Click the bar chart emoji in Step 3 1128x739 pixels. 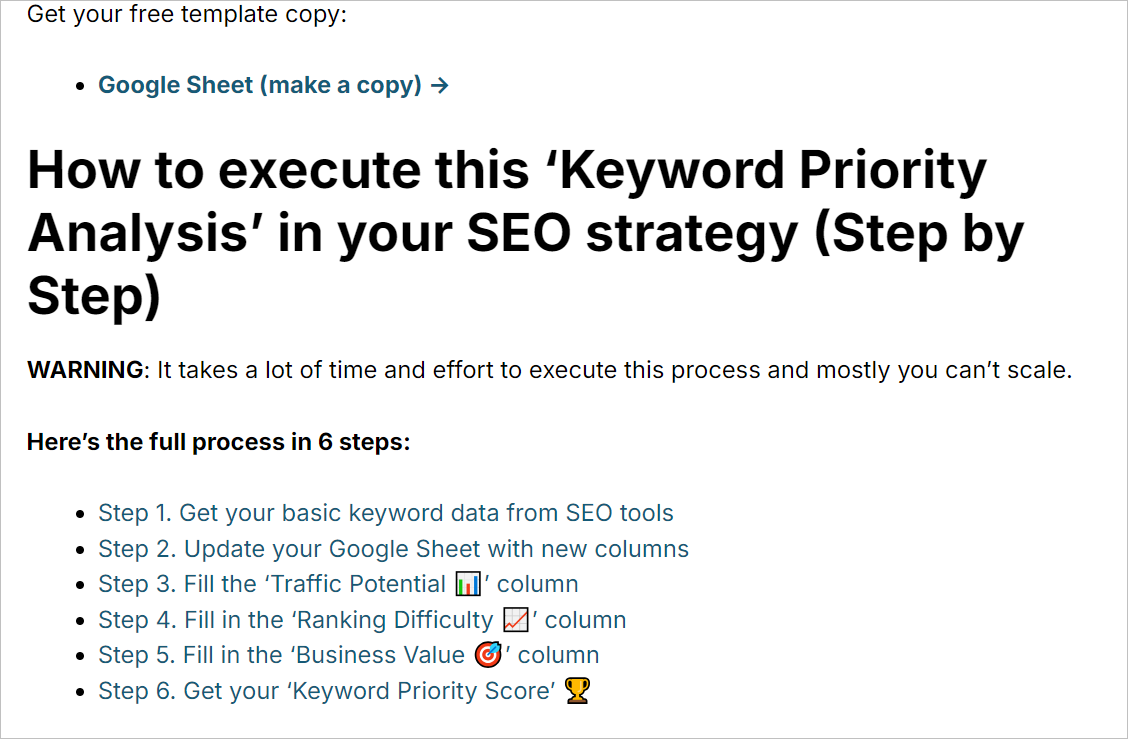(468, 584)
